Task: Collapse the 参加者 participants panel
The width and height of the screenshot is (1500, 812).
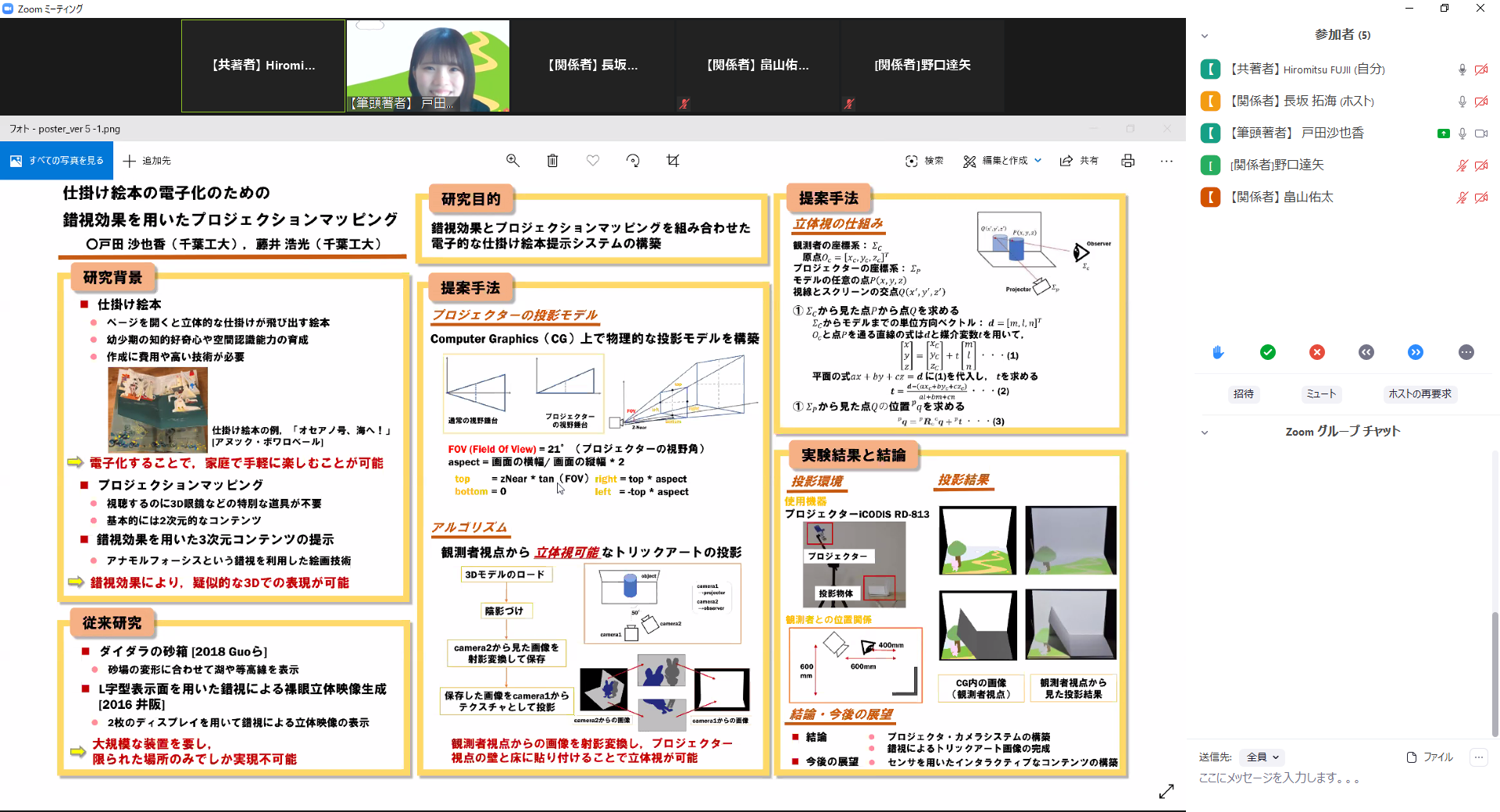Action: point(1205,35)
